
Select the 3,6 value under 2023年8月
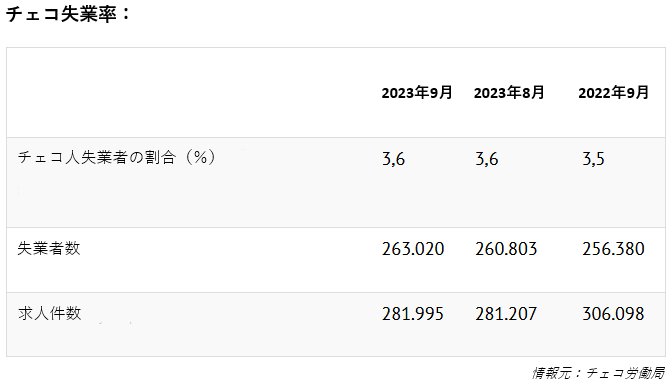tap(486, 159)
